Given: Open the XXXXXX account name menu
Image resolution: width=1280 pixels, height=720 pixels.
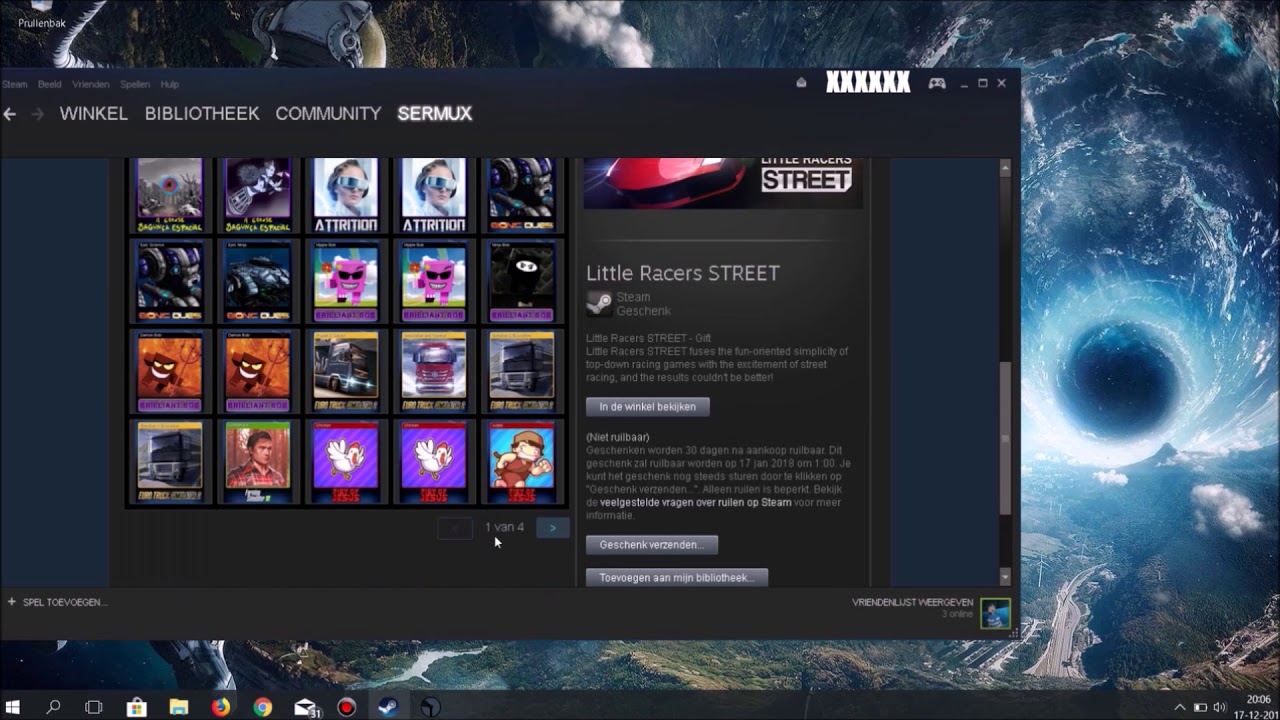Looking at the screenshot, I should coord(868,83).
